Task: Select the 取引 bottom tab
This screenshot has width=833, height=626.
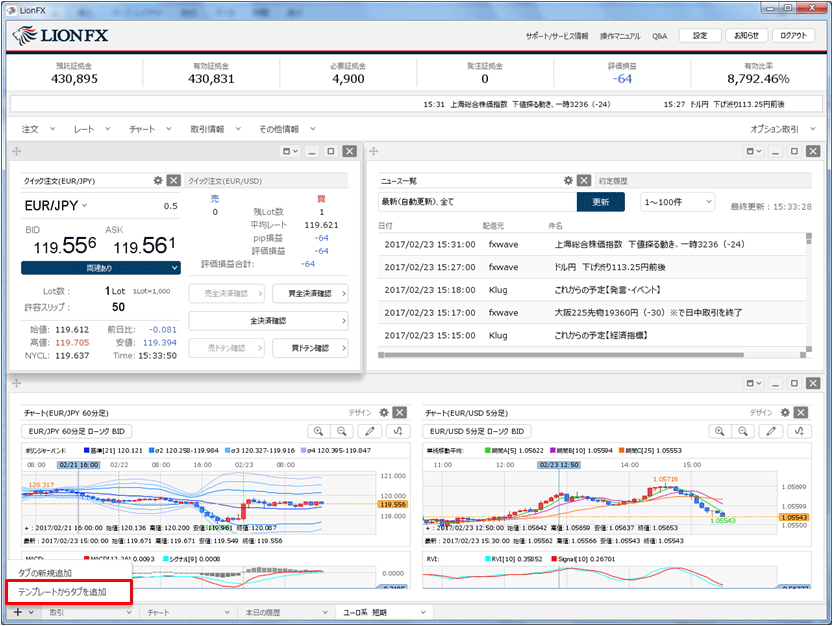Action: [x=57, y=613]
